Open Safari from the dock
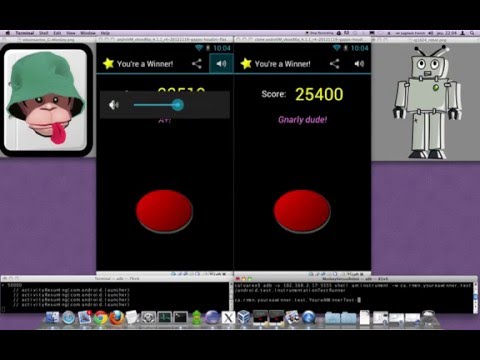The image size is (480, 360). pos(68,318)
